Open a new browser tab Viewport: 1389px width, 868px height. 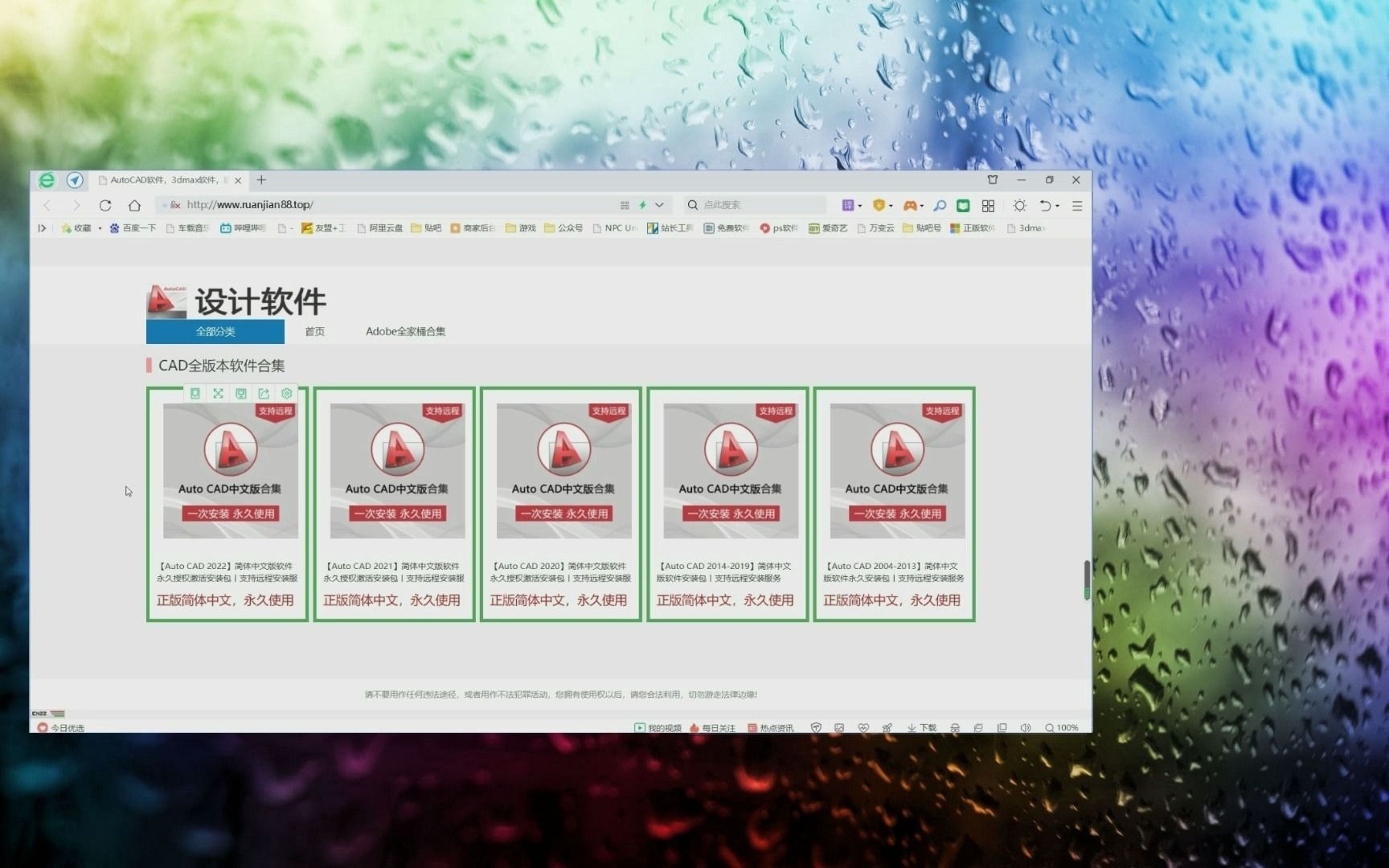(261, 180)
